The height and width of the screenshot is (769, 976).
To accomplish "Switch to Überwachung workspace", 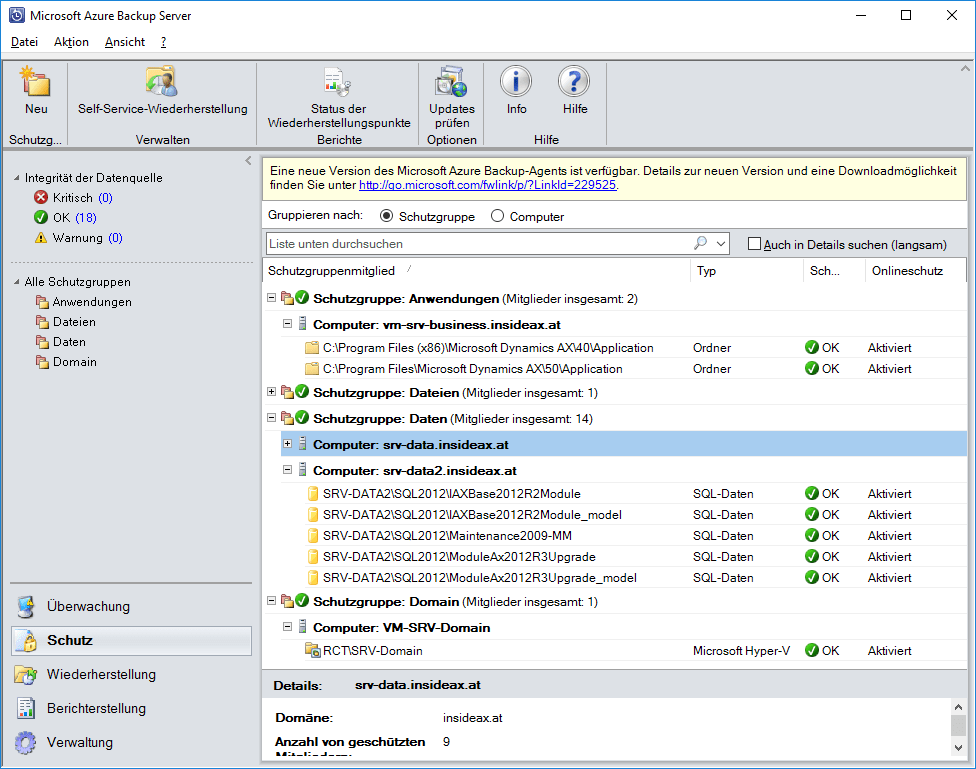I will point(88,607).
